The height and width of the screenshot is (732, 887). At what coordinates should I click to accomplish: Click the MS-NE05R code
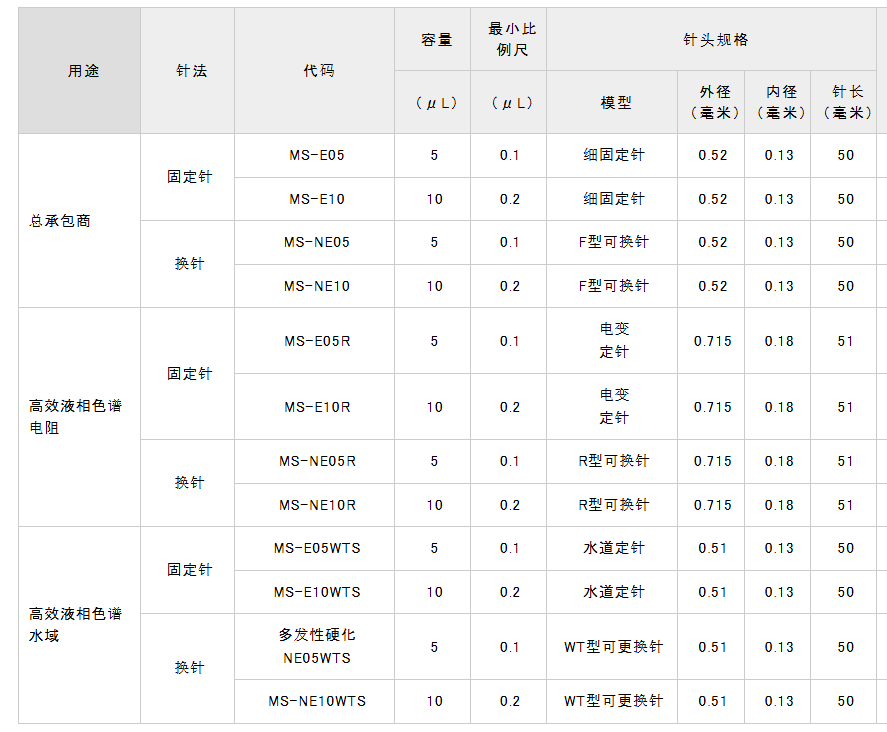click(317, 461)
